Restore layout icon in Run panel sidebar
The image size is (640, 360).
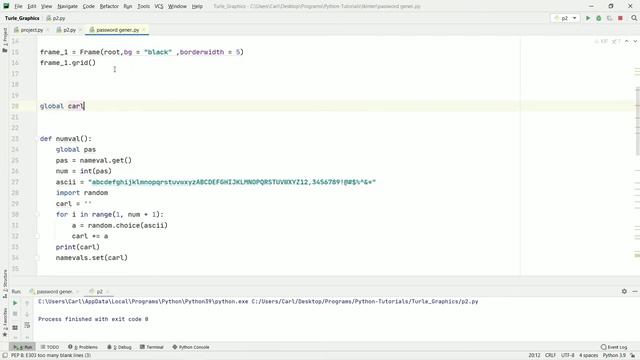(x=15, y=327)
